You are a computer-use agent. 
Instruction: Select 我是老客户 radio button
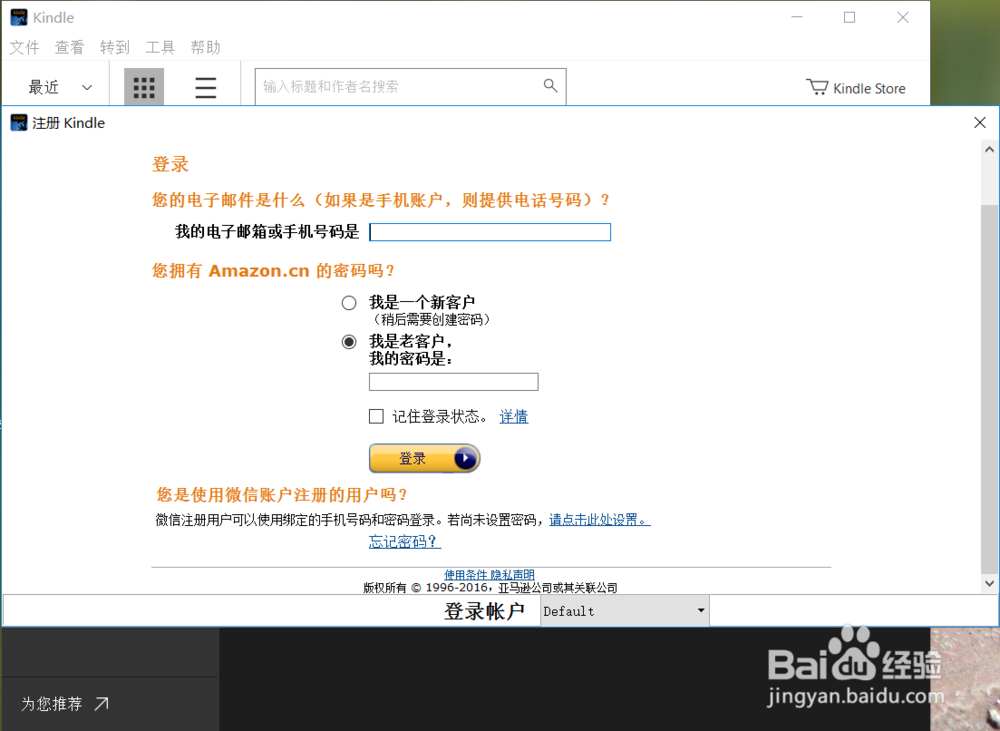point(349,342)
